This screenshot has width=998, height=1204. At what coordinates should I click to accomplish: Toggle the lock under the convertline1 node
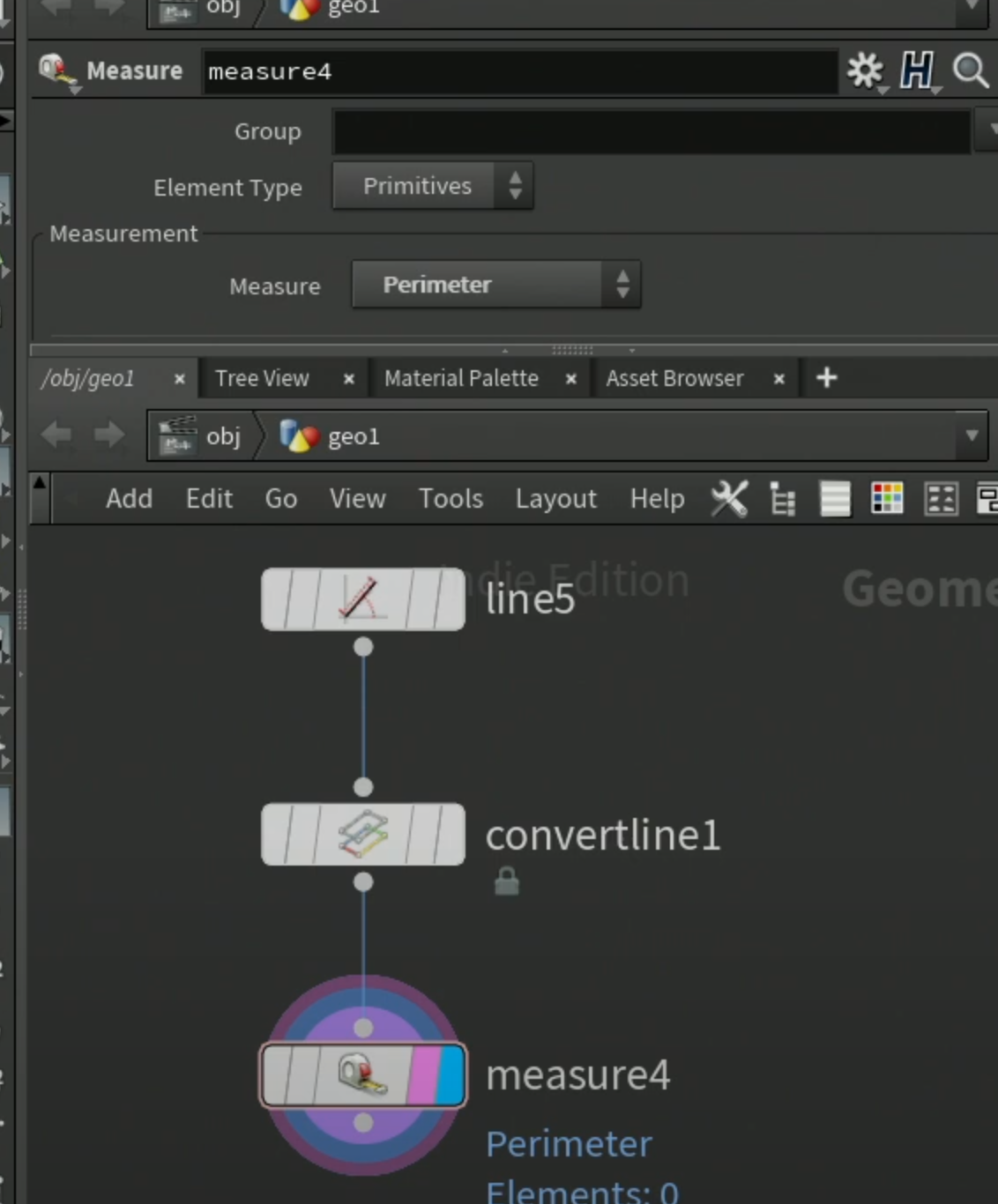click(507, 881)
